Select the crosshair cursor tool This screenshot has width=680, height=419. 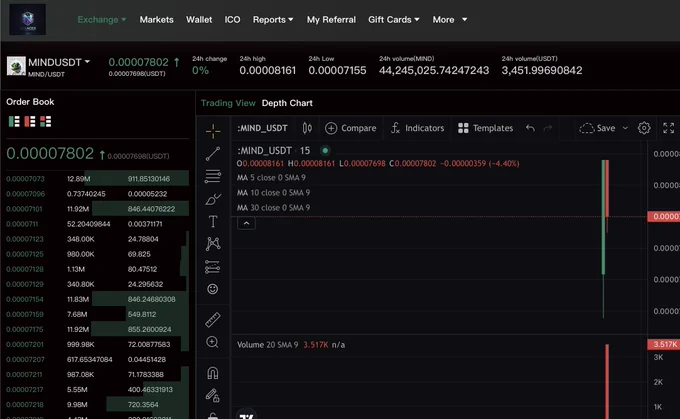tap(213, 131)
